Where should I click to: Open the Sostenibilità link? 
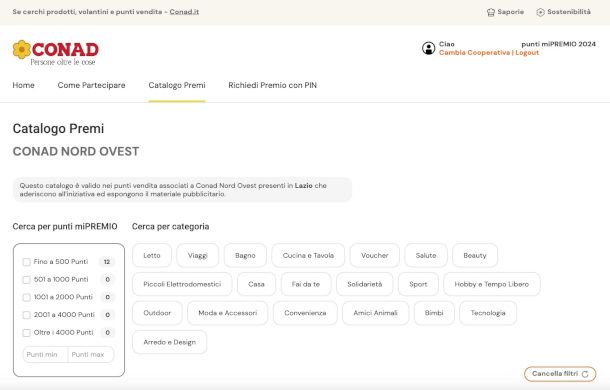(x=563, y=12)
